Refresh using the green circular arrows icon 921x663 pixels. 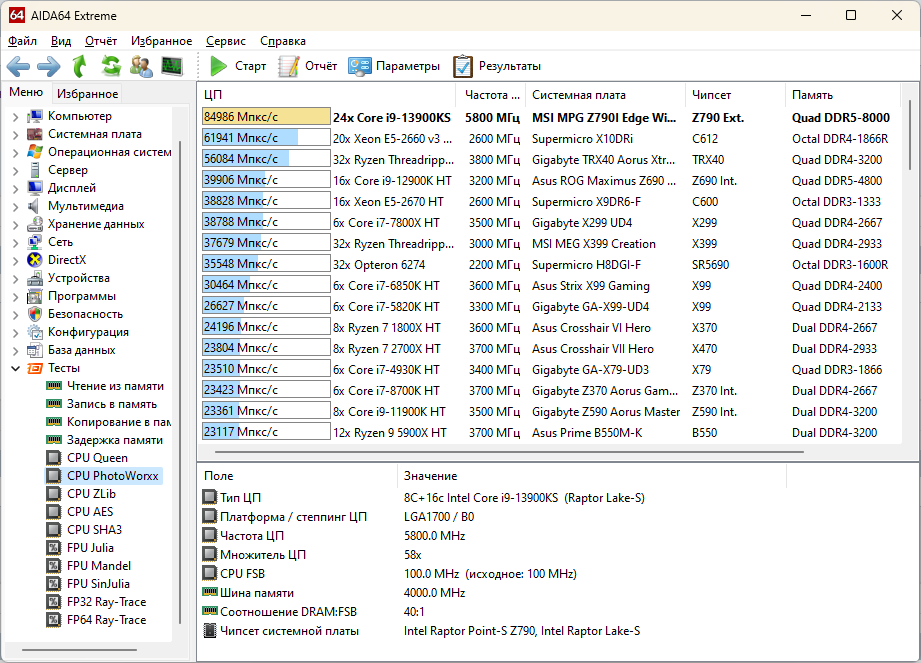[110, 66]
